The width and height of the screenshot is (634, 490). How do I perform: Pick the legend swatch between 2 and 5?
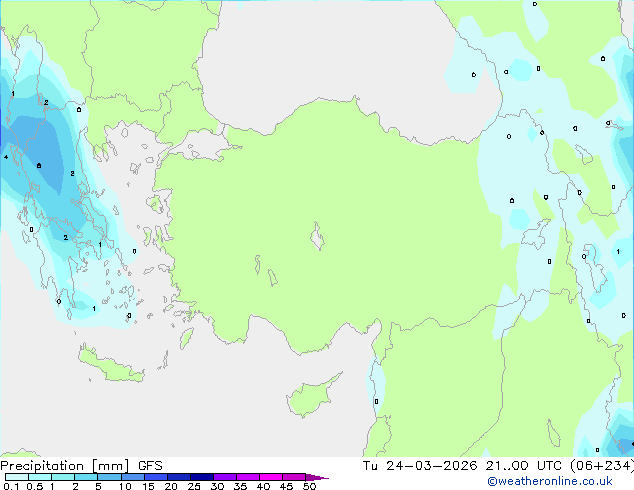(86, 477)
